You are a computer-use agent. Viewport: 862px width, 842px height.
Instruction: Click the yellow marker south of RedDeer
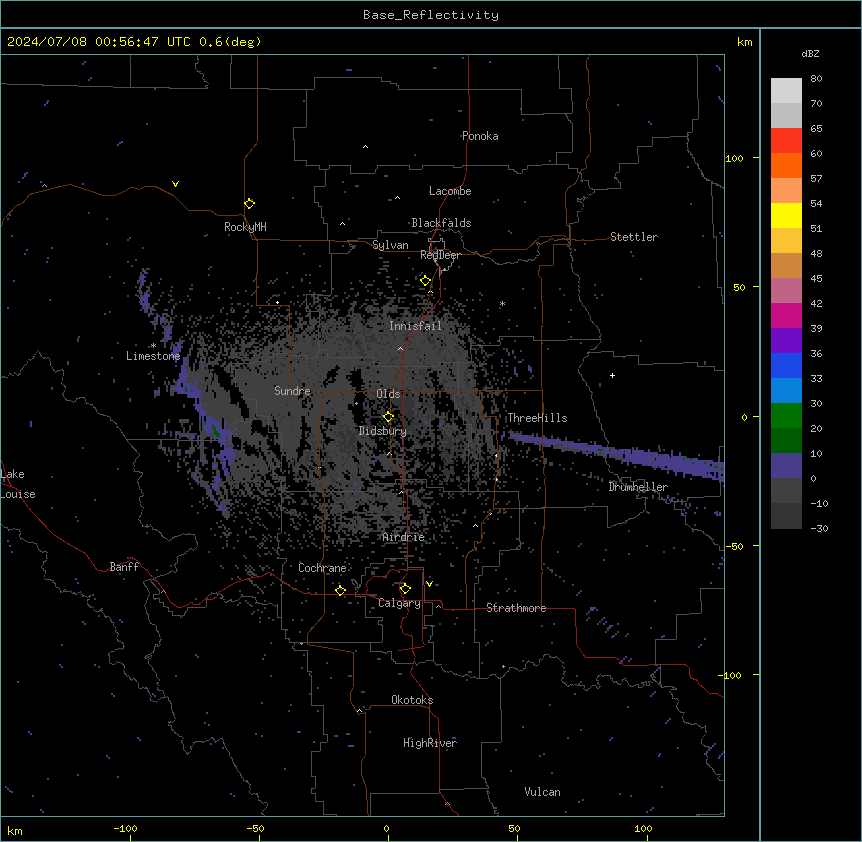(426, 281)
